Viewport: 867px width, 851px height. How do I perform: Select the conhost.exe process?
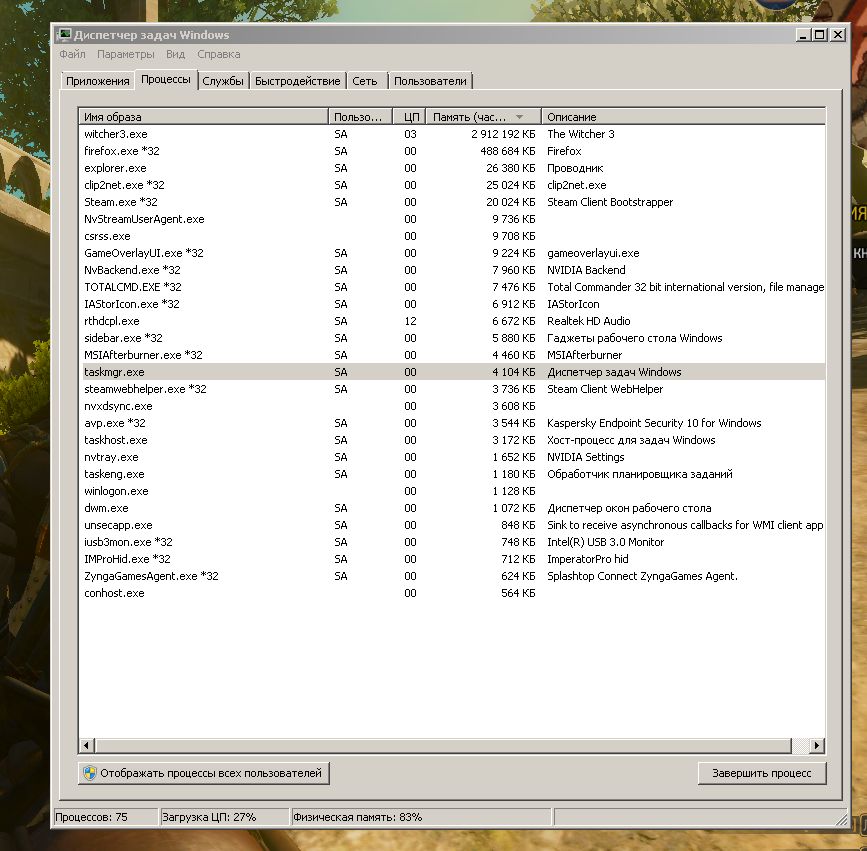[x=452, y=593]
